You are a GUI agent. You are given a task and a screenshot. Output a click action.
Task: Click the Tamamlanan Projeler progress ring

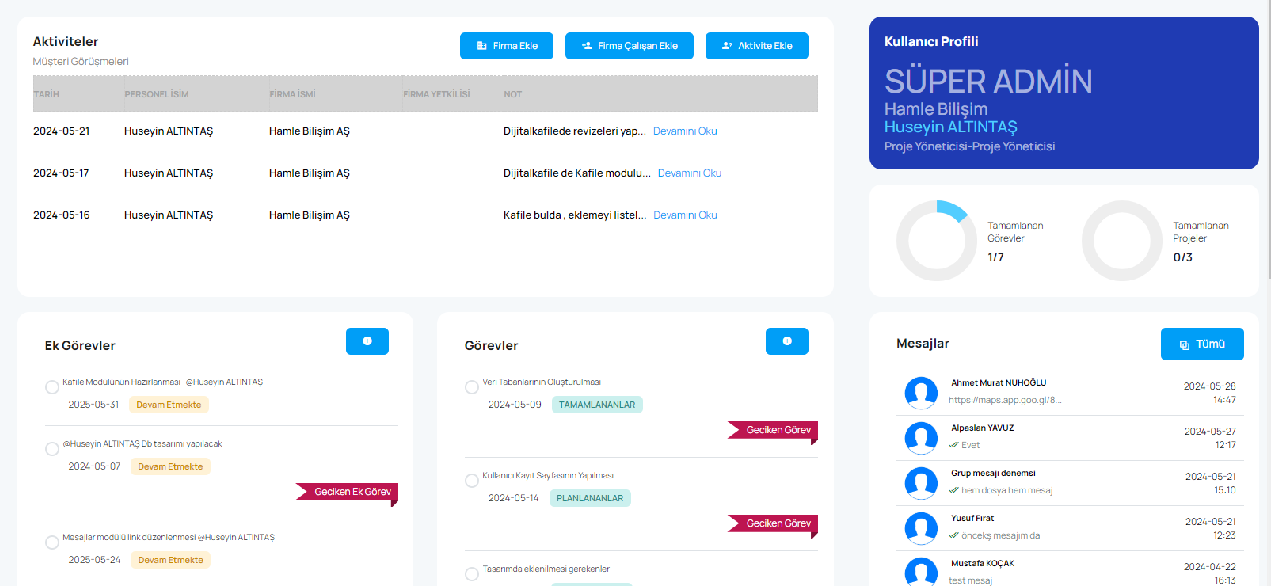click(1121, 240)
